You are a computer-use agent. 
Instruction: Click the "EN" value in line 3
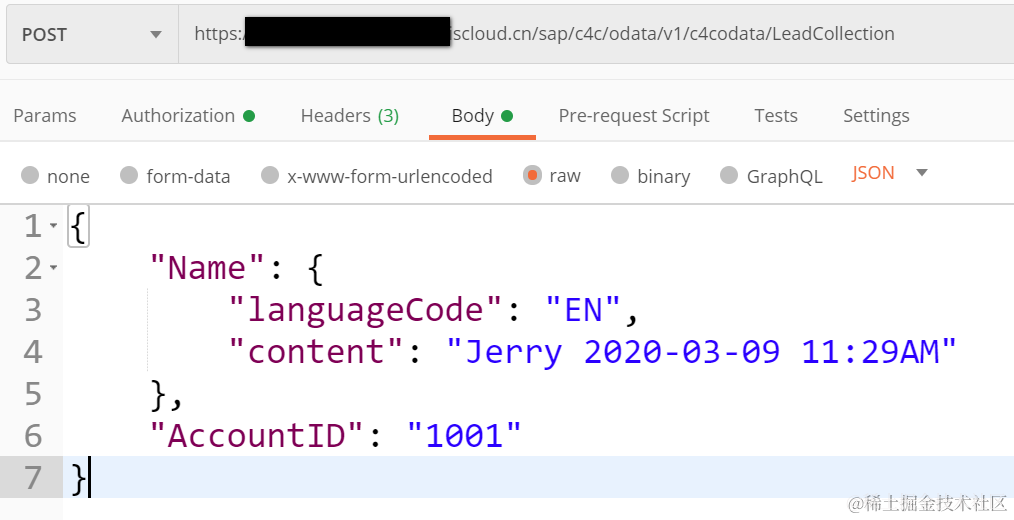pyautogui.click(x=583, y=310)
